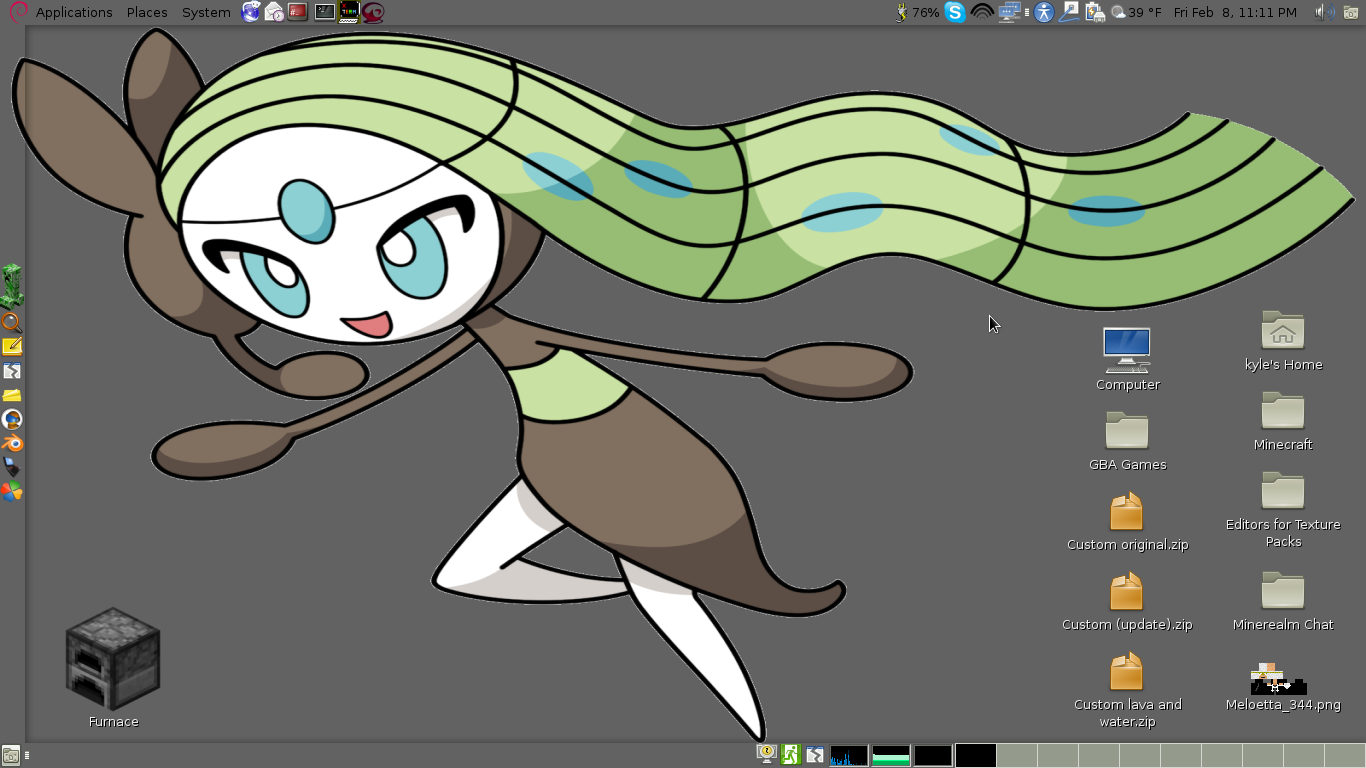Open the Applications menu
The height and width of the screenshot is (768, 1366).
point(74,12)
